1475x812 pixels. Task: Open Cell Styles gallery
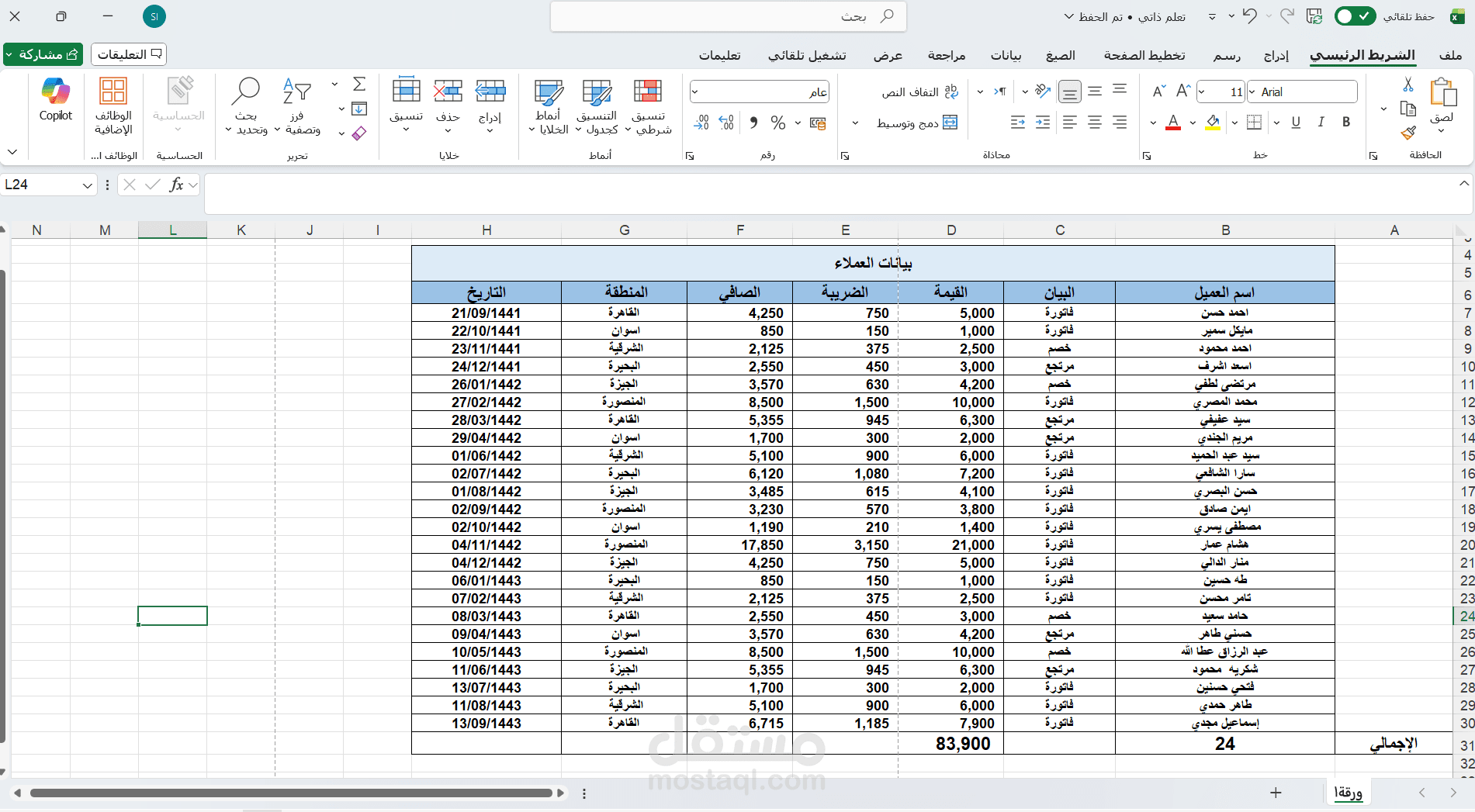(x=549, y=106)
